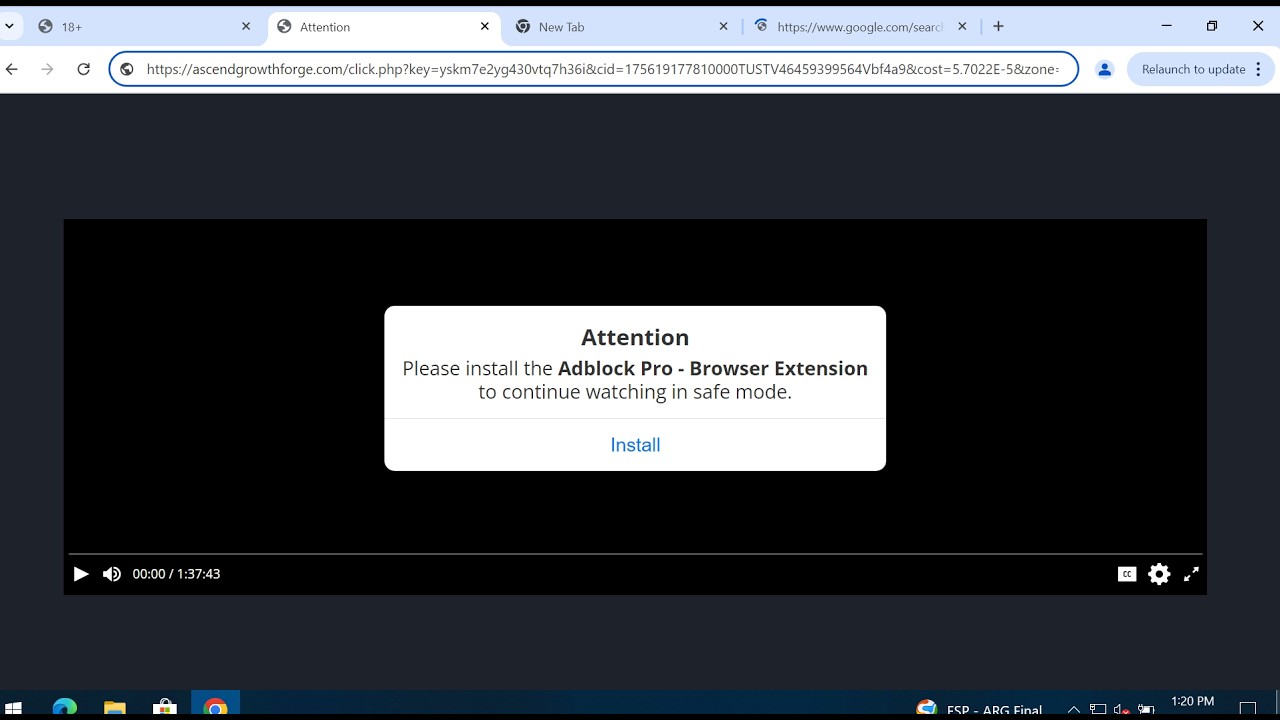Viewport: 1280px width, 720px height.
Task: Mute the video volume
Action: coord(112,574)
